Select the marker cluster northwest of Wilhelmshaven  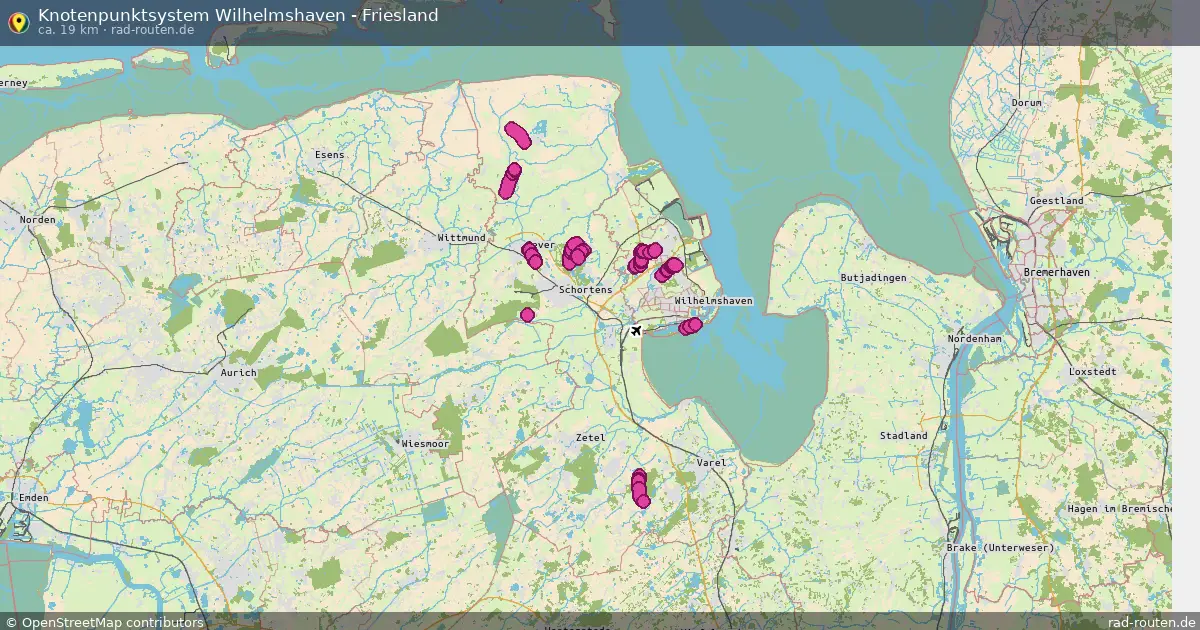pos(643,258)
